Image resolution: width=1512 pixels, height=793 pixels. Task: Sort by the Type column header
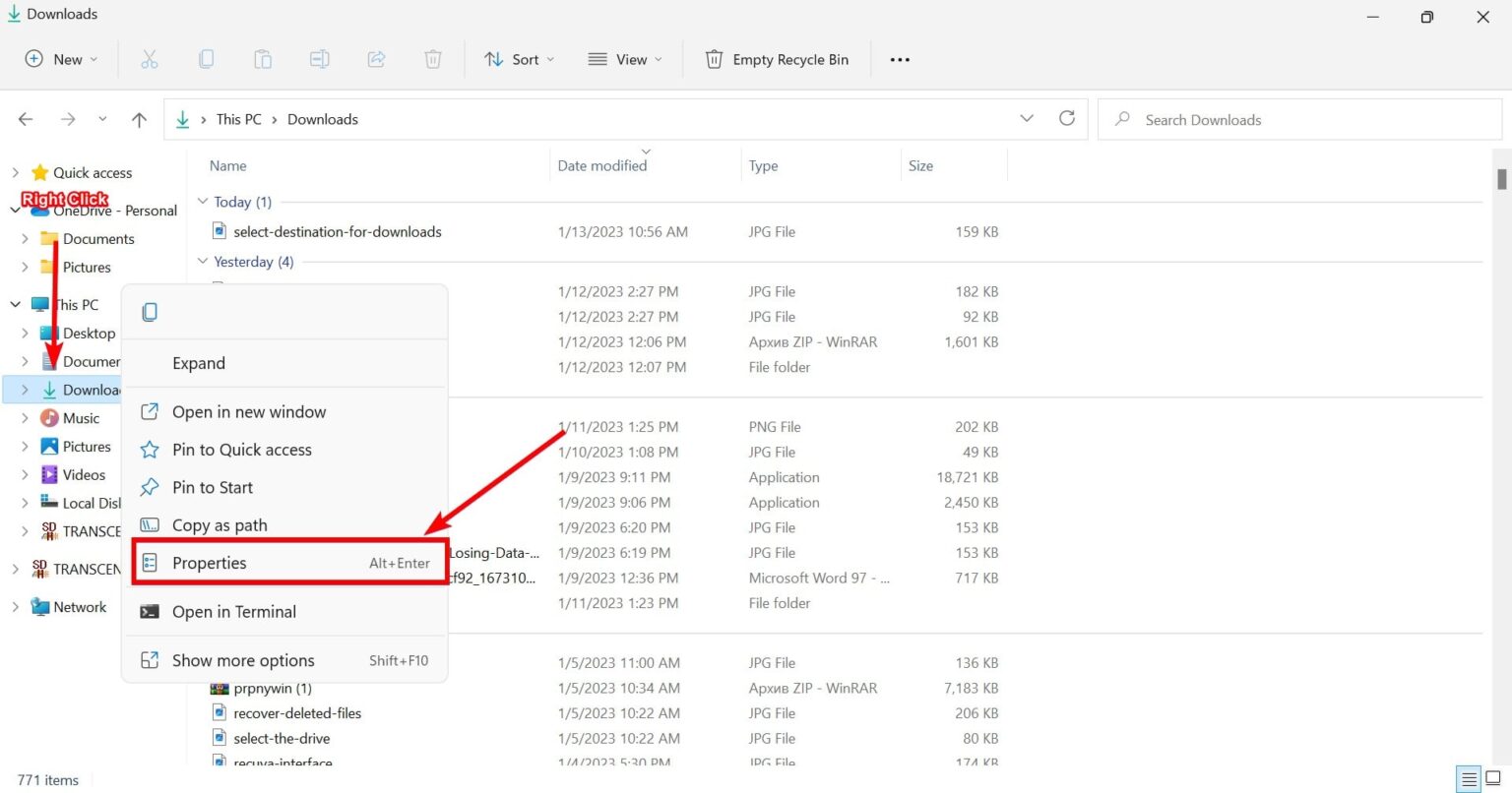[x=763, y=165]
